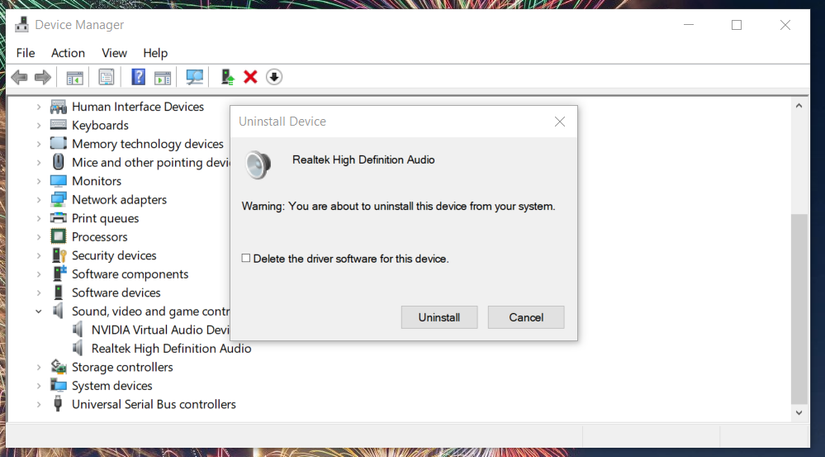Close the Uninstall Device dialog

(560, 122)
